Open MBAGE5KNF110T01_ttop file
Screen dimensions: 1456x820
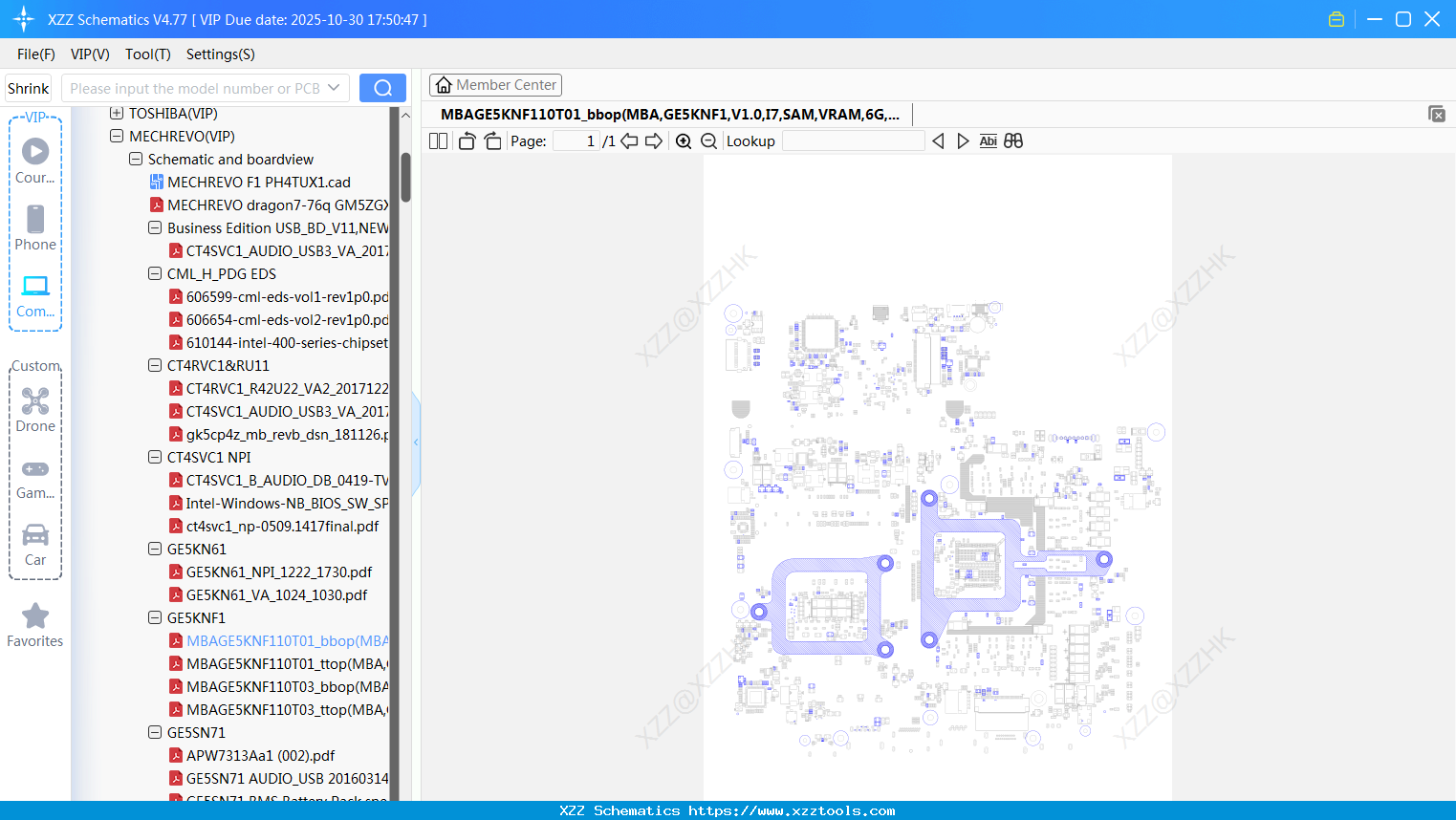[x=278, y=664]
